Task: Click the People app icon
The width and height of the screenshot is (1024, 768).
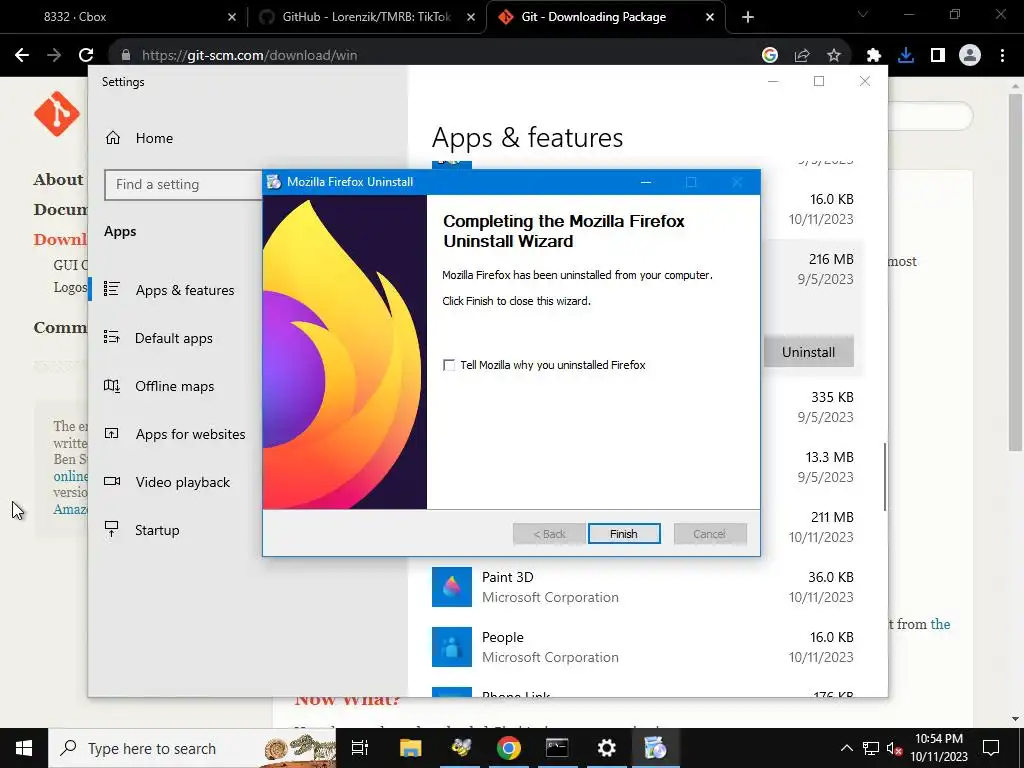Action: 452,647
